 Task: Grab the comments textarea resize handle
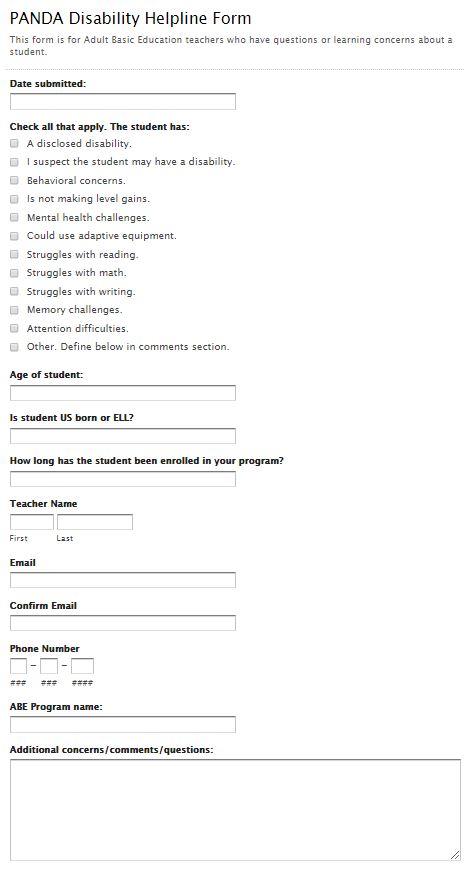pyautogui.click(x=455, y=855)
